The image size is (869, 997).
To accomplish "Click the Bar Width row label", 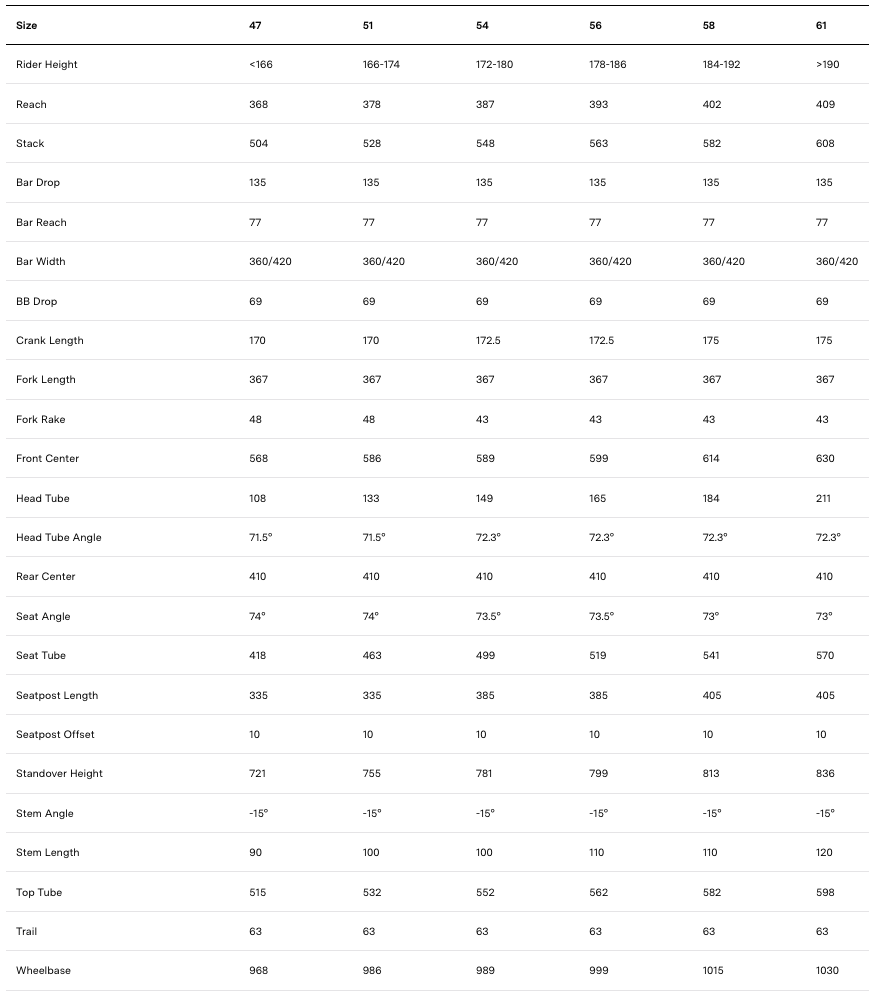I will (x=41, y=262).
